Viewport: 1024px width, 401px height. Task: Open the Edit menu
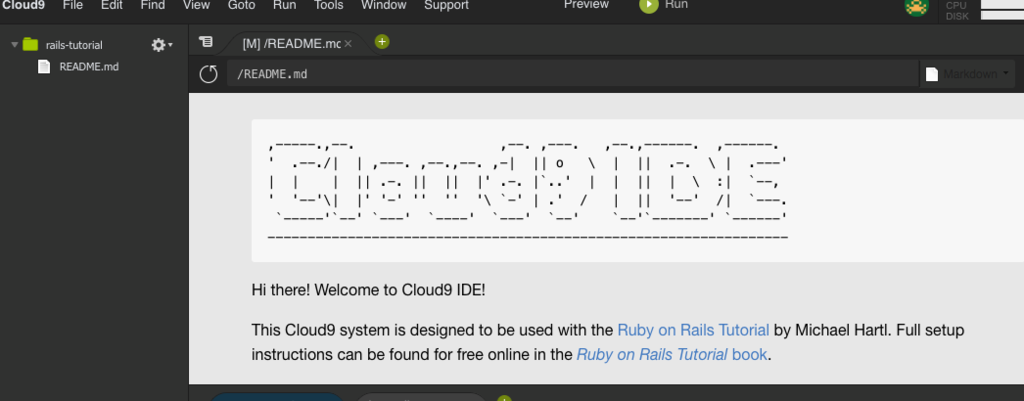pyautogui.click(x=112, y=5)
